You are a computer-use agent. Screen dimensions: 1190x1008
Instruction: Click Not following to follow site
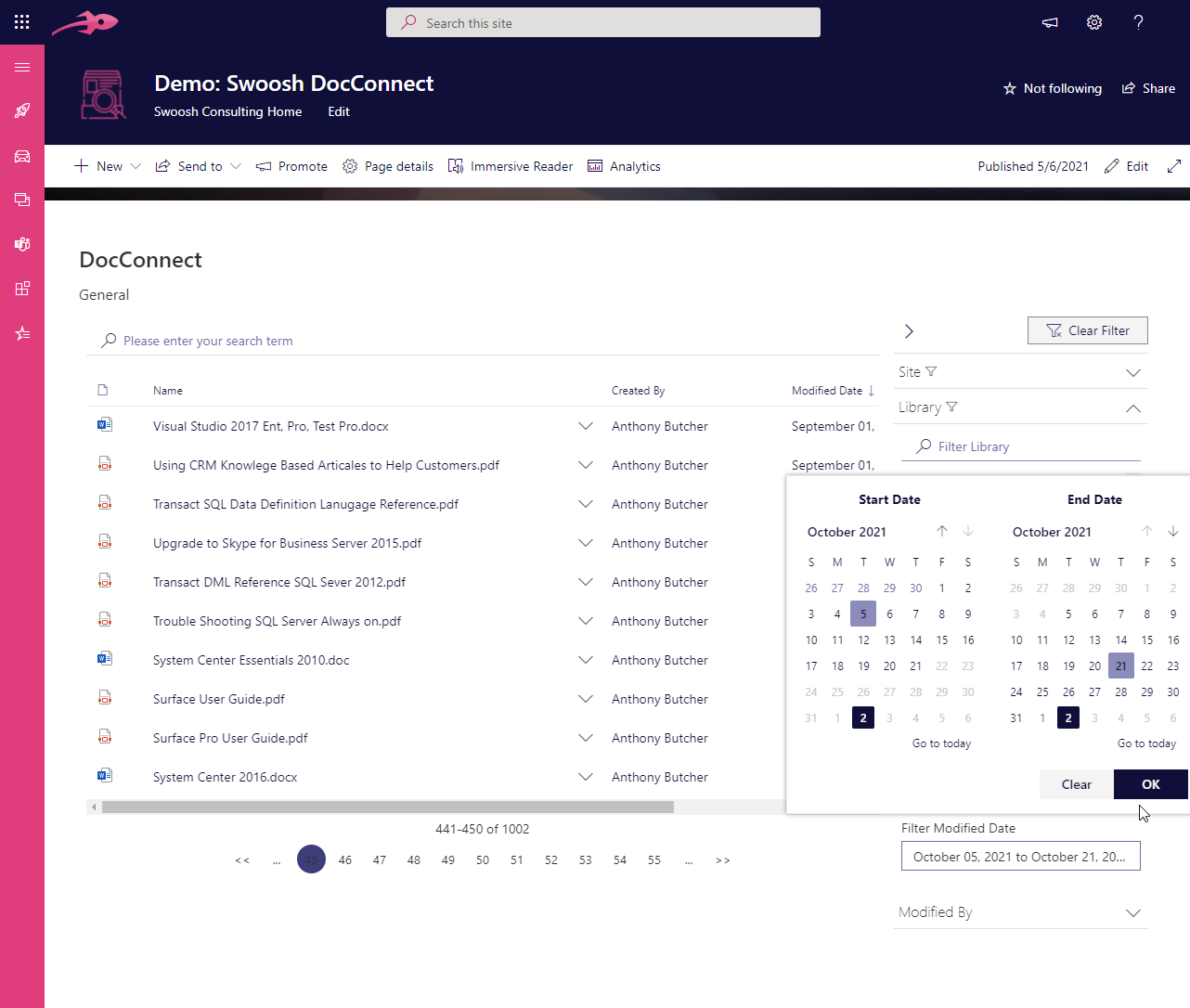coord(1053,88)
